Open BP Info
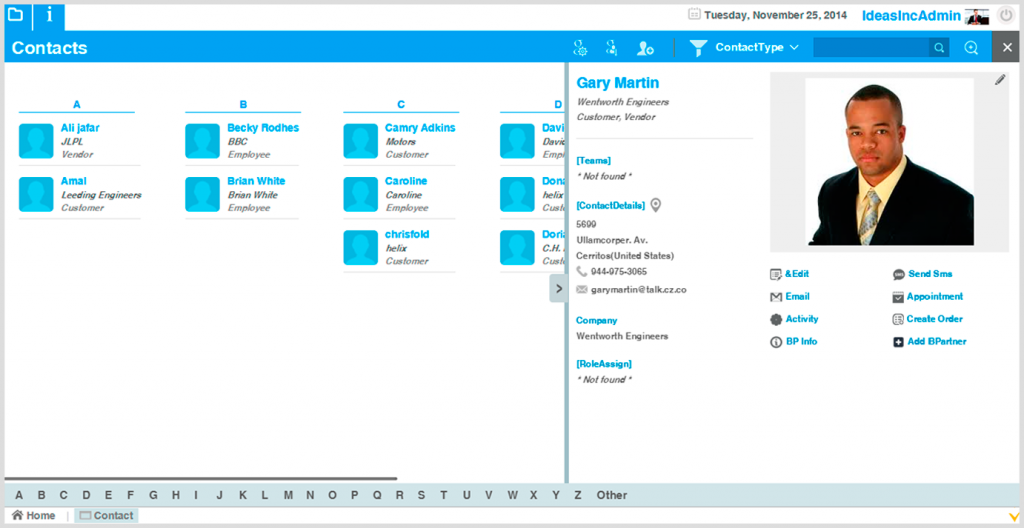This screenshot has width=1024, height=528. pyautogui.click(x=793, y=342)
